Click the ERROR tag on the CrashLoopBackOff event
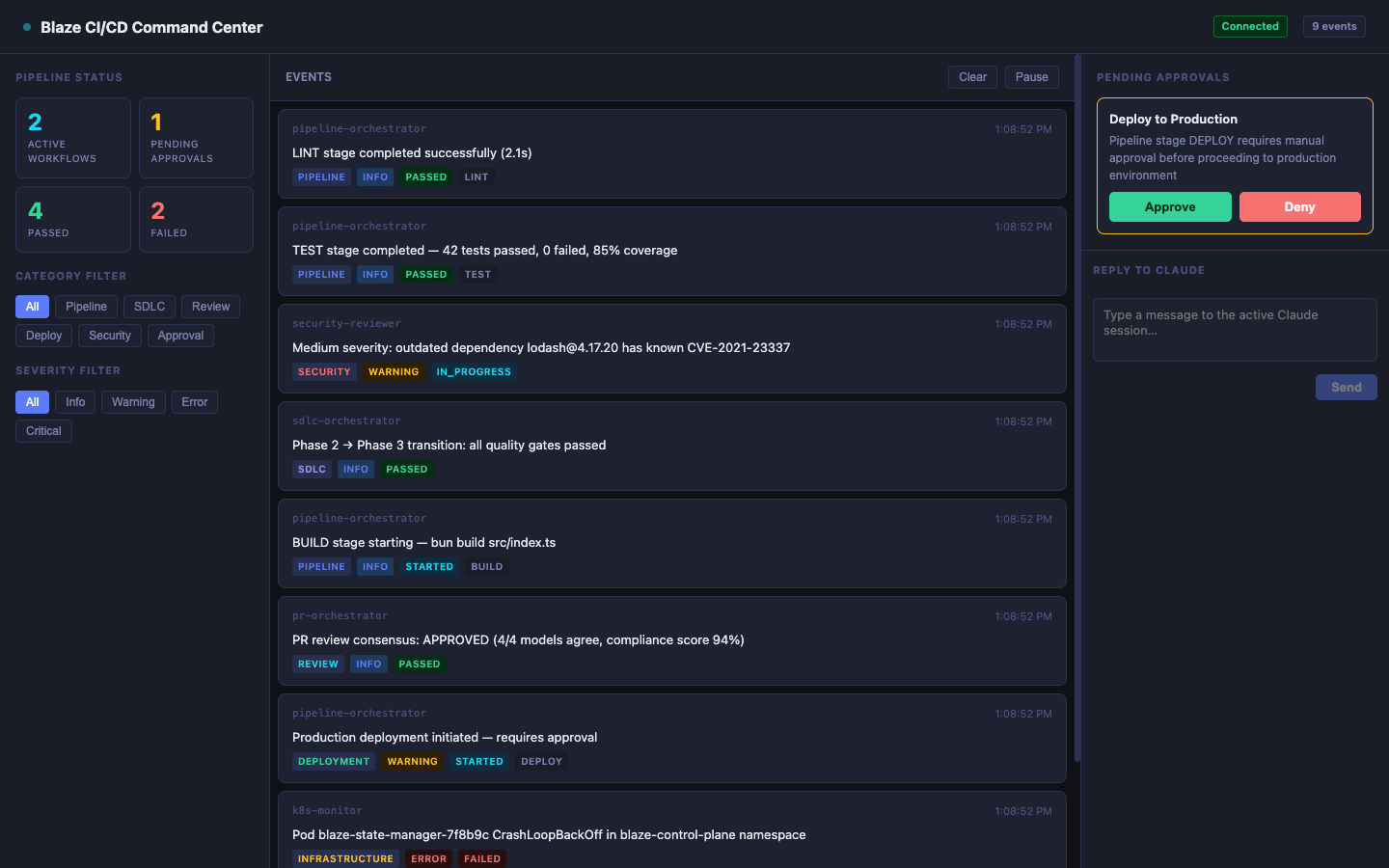 tap(428, 858)
